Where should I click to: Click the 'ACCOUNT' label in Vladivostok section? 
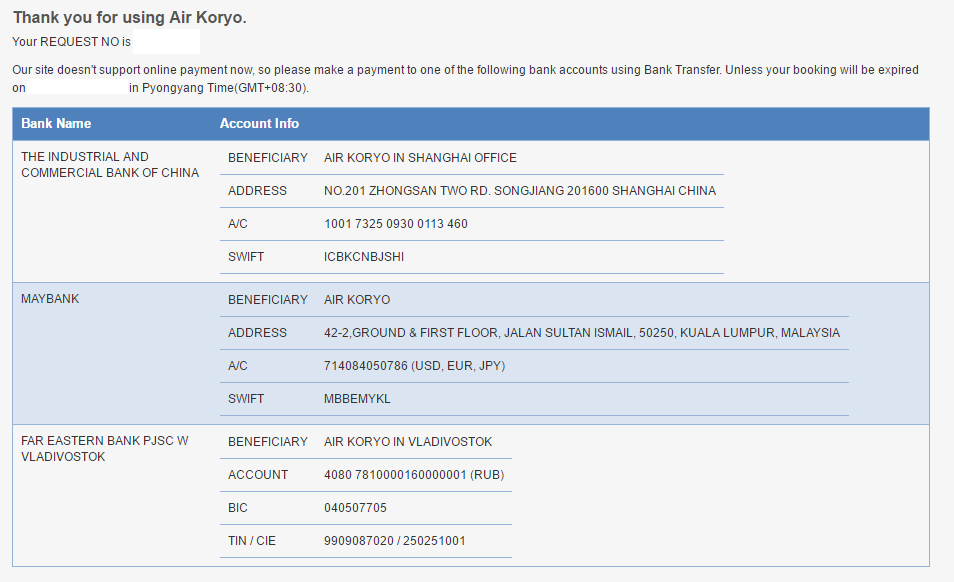coord(258,475)
